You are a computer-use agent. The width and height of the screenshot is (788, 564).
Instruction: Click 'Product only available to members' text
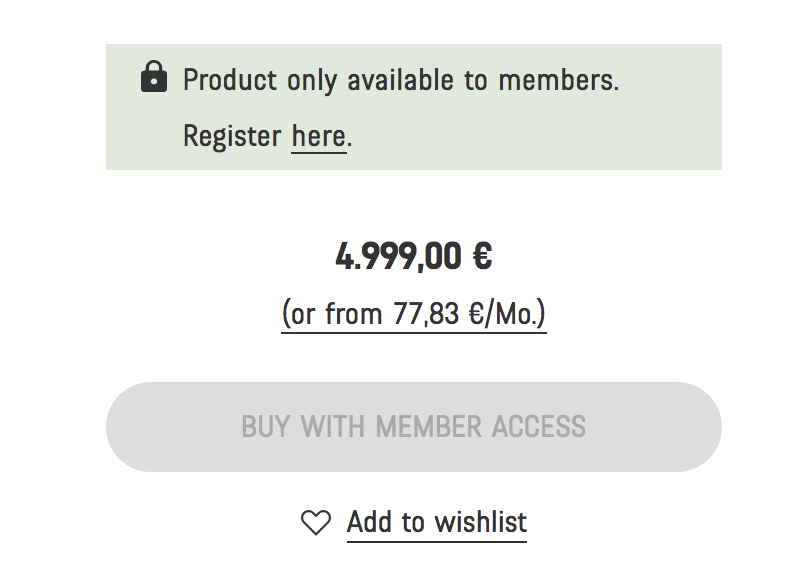point(400,80)
